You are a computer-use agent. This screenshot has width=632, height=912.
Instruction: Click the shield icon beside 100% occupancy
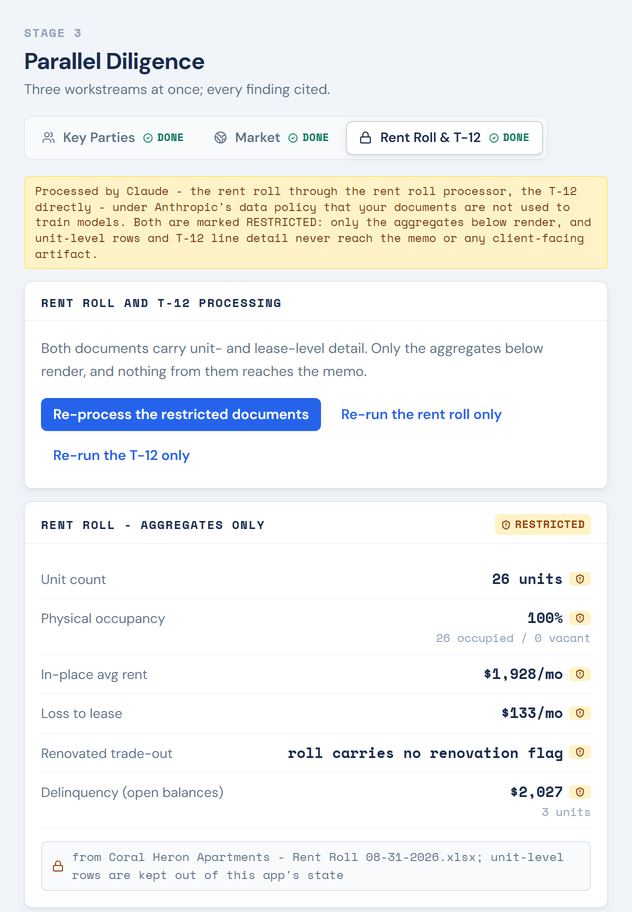tap(580, 618)
